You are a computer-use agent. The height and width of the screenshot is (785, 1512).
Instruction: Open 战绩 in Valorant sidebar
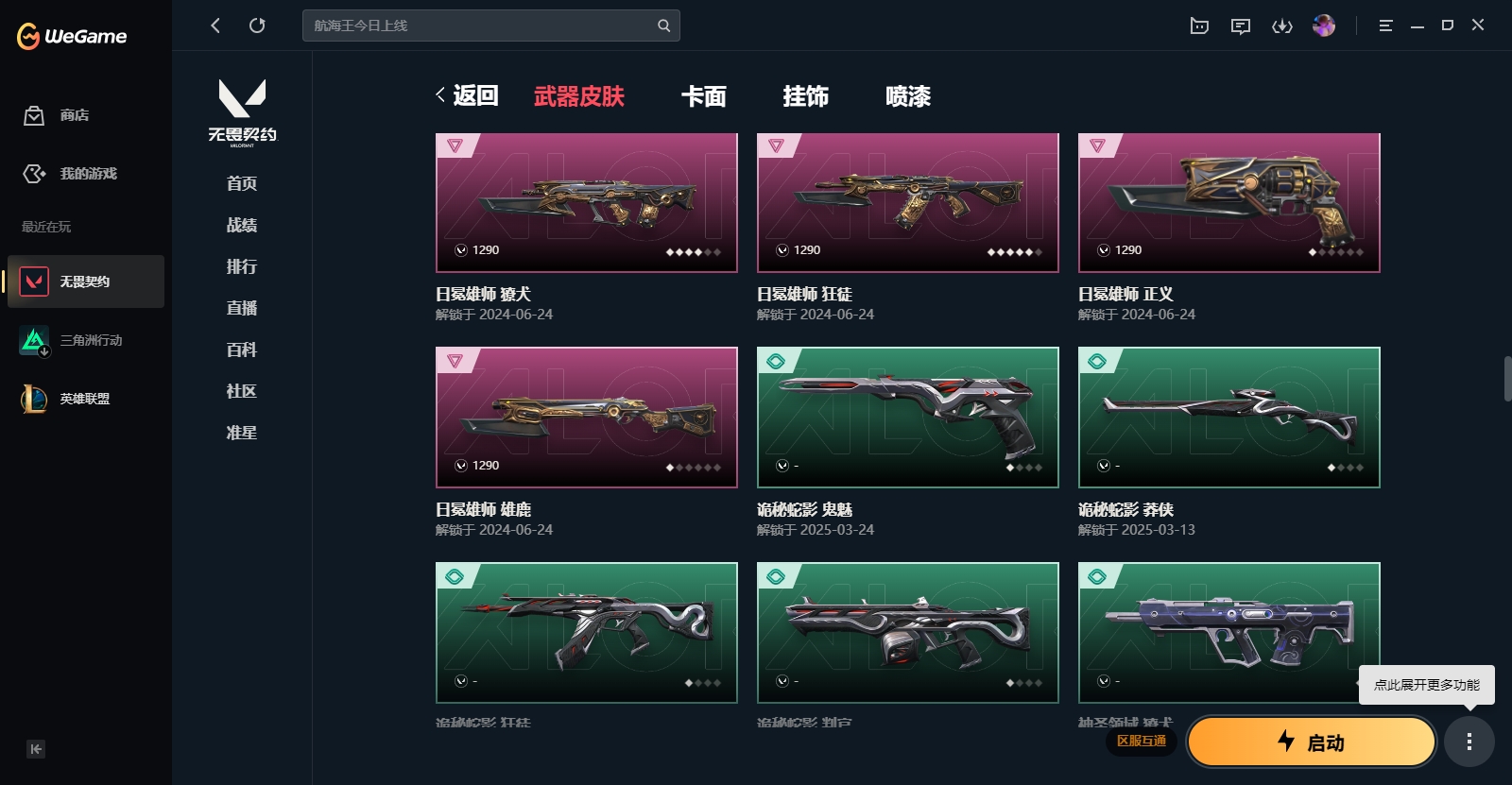pyautogui.click(x=242, y=225)
